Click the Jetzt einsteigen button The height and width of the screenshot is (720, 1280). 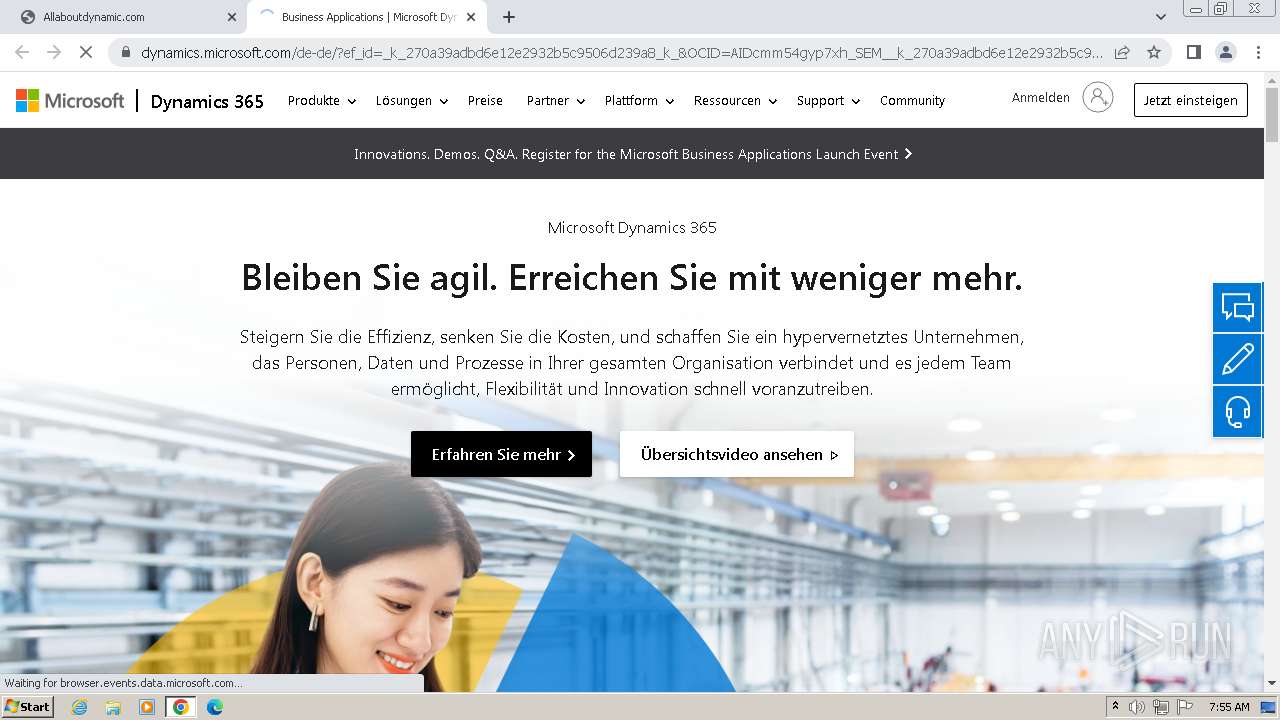1190,100
